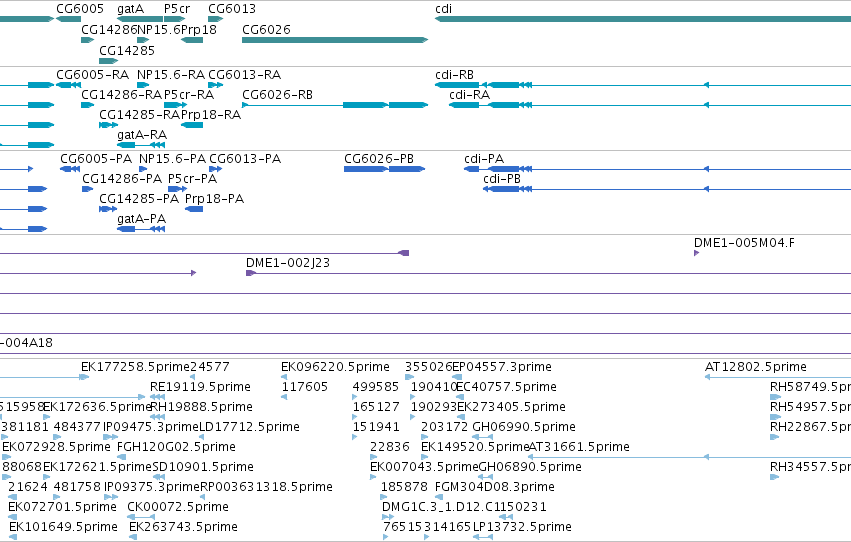Open the FGH120G02.5prime EST label
The image size is (851, 542).
pos(176,447)
